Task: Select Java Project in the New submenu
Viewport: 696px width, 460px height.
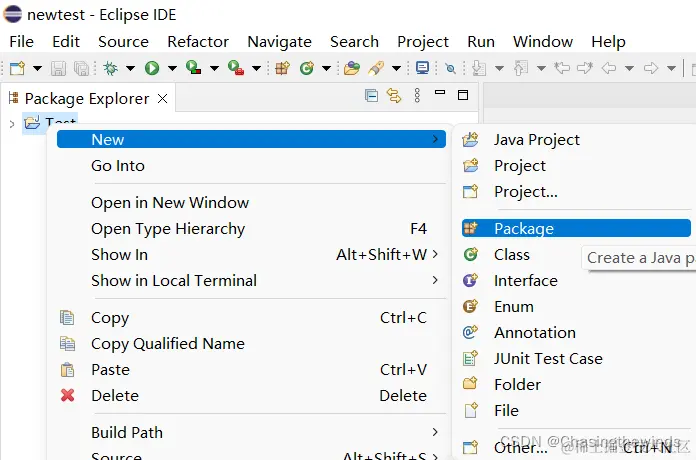Action: [x=576, y=140]
